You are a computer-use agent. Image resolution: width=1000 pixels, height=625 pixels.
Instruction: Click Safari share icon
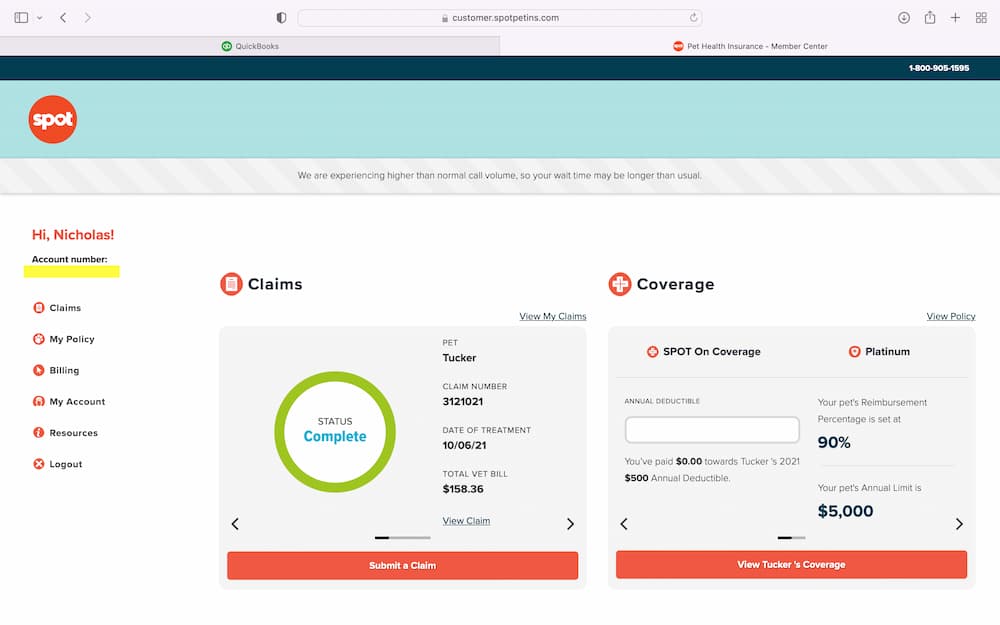click(930, 18)
